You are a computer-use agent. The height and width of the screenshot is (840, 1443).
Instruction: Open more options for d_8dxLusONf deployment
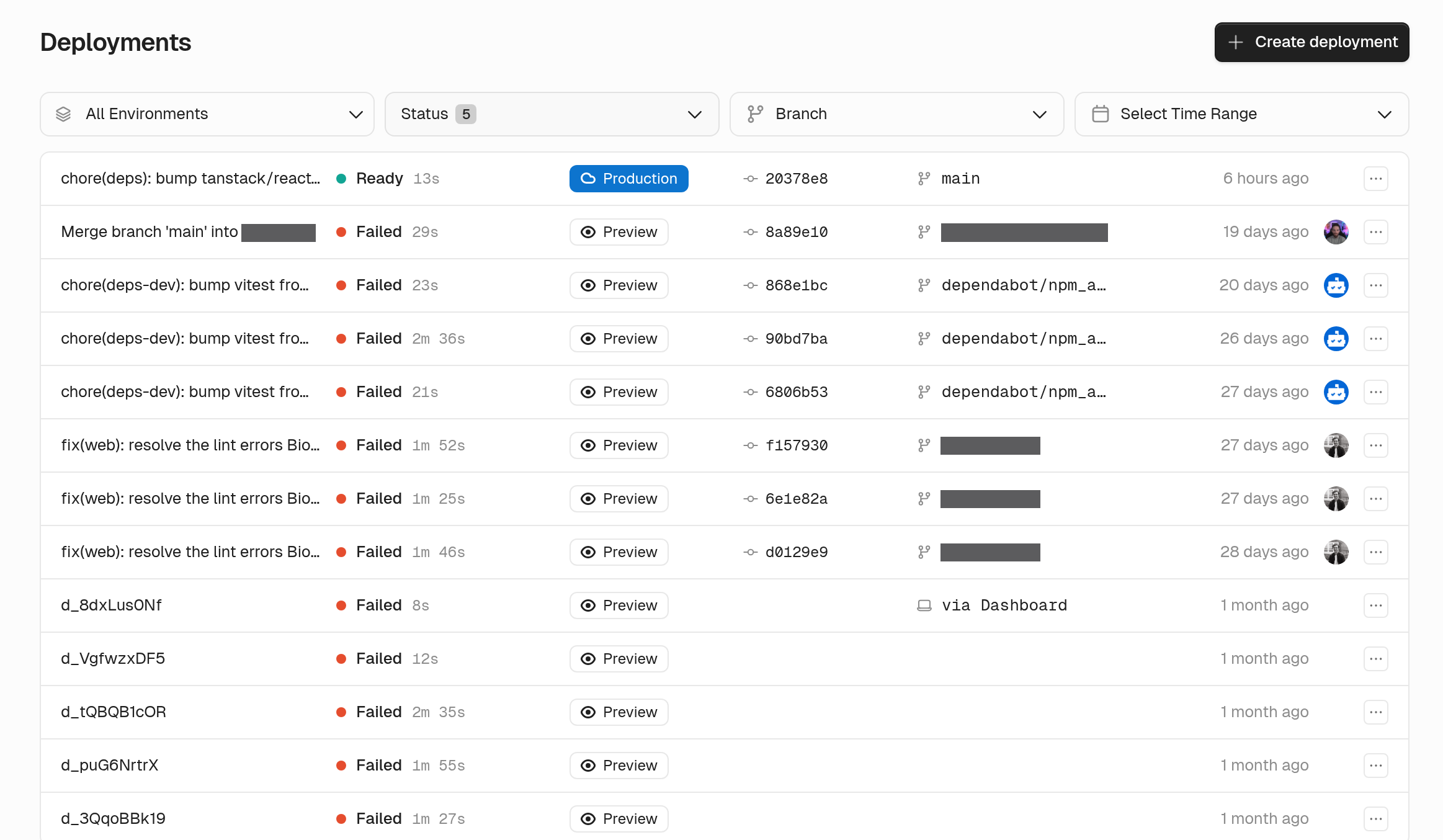[x=1375, y=605]
